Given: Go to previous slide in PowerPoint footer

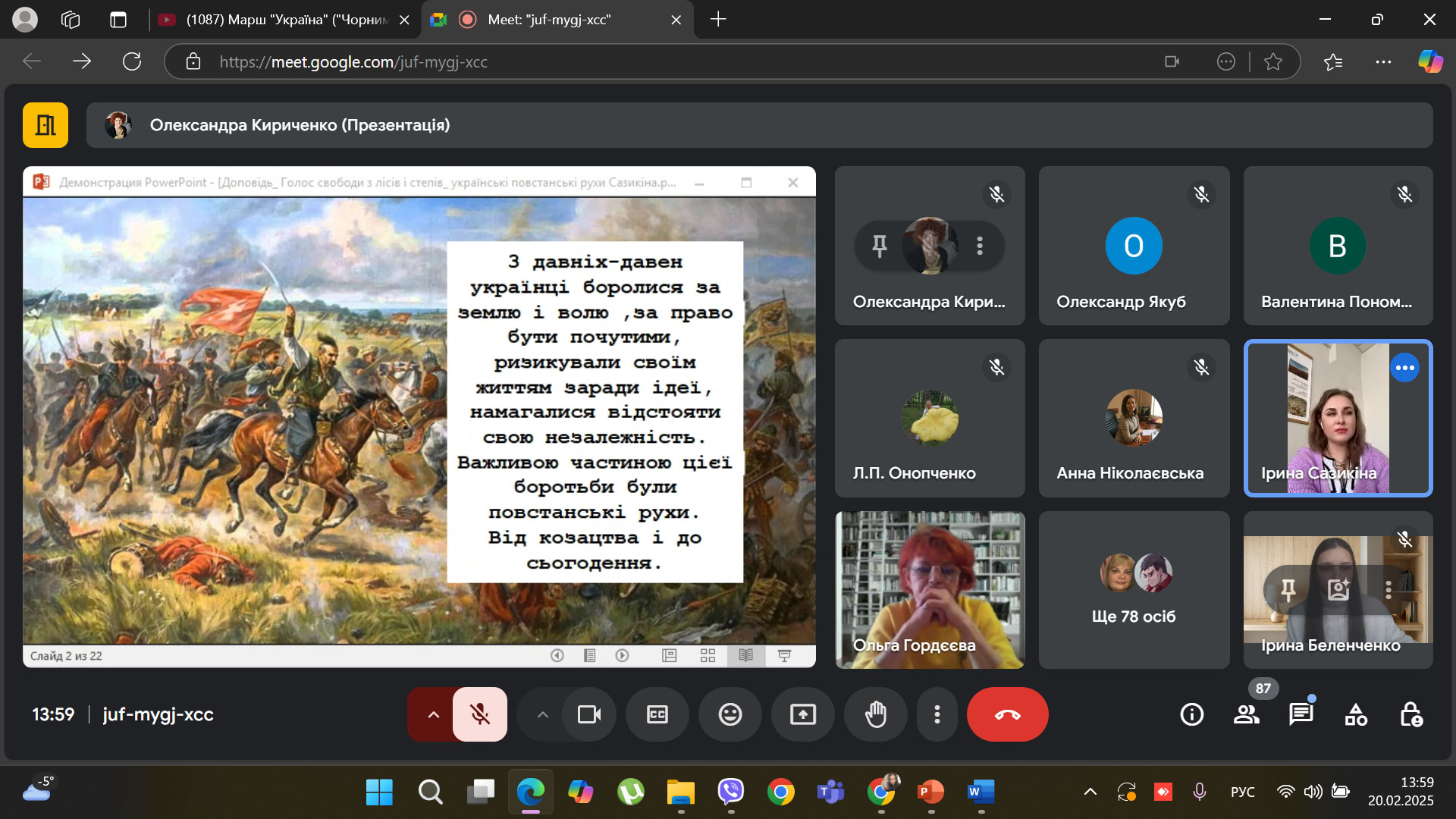Looking at the screenshot, I should tap(557, 655).
